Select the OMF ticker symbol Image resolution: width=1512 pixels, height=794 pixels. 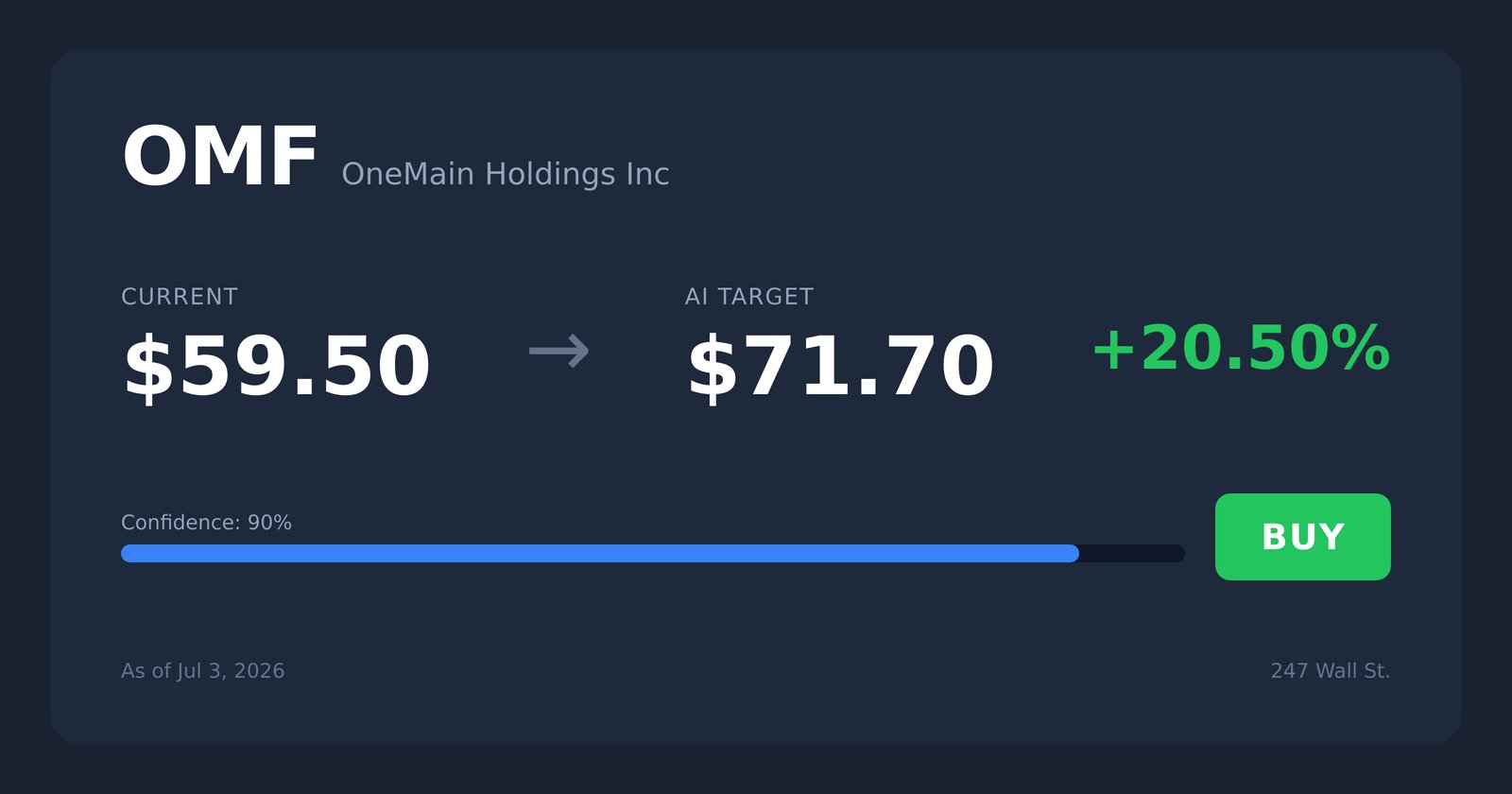click(x=219, y=157)
